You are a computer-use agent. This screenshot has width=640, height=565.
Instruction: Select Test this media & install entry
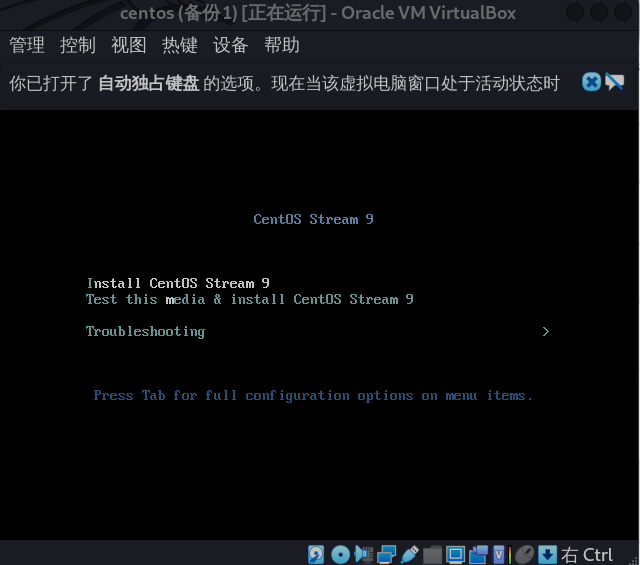coord(250,299)
